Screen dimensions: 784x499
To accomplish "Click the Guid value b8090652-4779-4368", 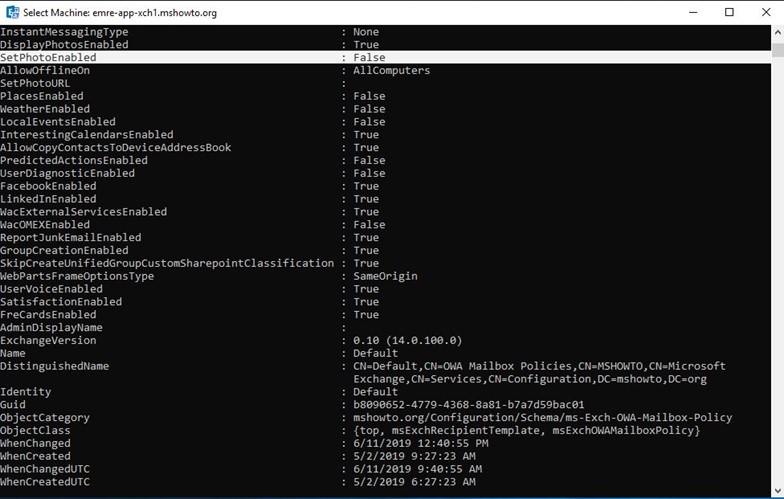I will coord(468,404).
